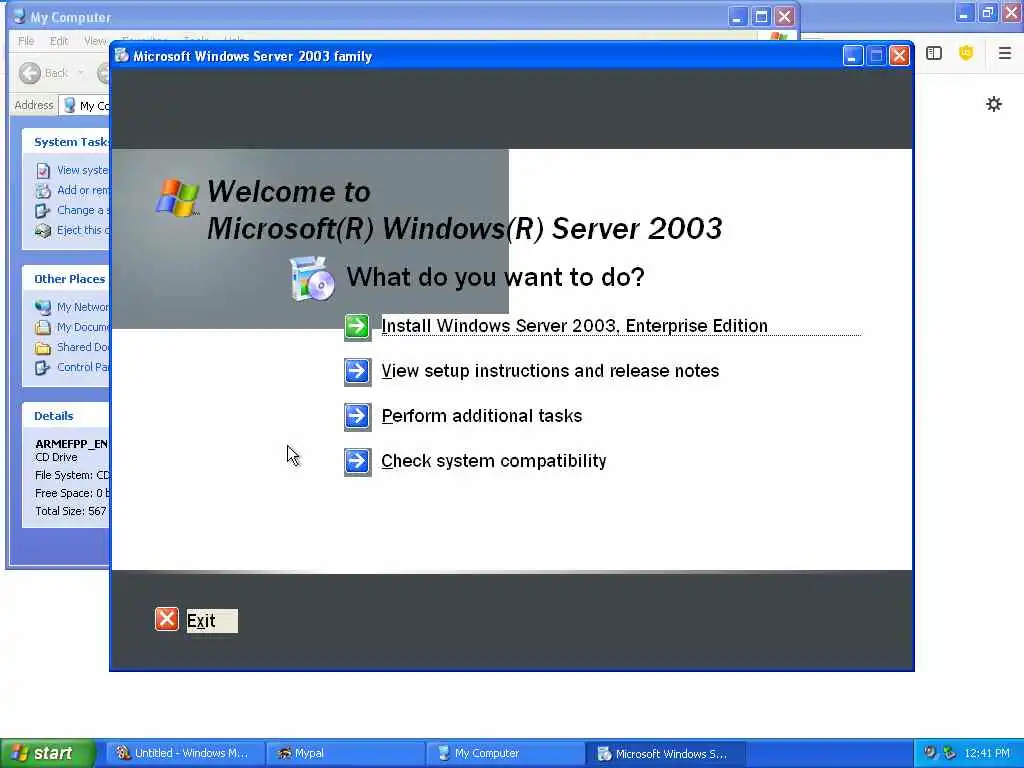This screenshot has height=768, width=1024.
Task: Collapse the System Tasks panel header
Action: coord(67,142)
